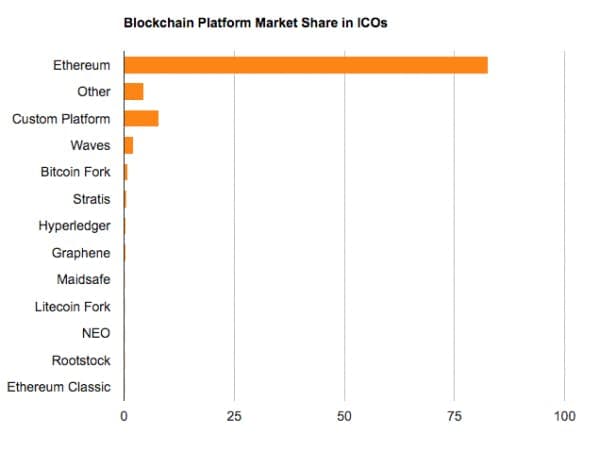The height and width of the screenshot is (451, 600).
Task: Click the Waves bar
Action: pos(129,145)
